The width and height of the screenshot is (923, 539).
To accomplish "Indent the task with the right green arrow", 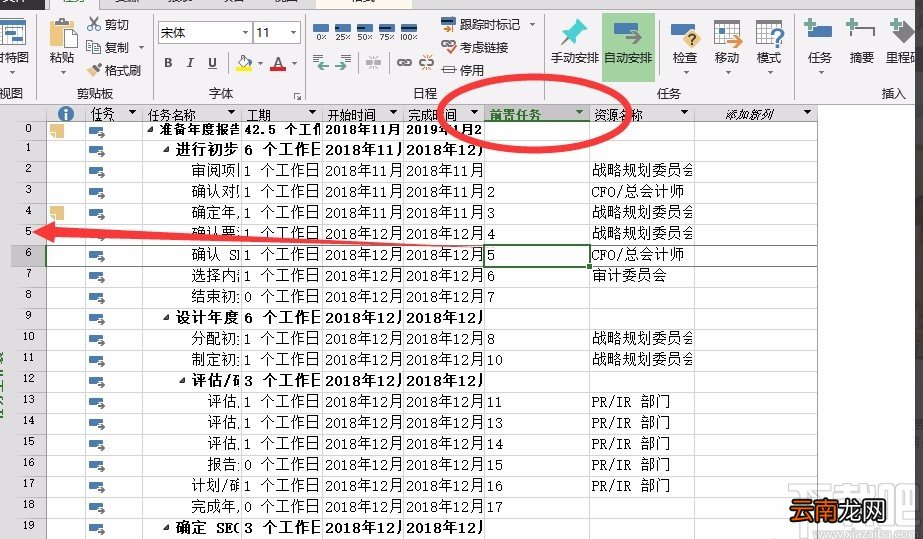I will (x=343, y=62).
